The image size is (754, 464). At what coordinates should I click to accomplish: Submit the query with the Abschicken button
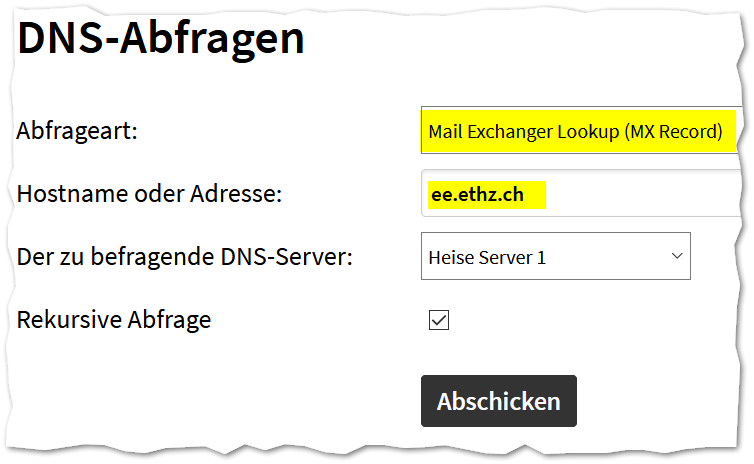(499, 401)
